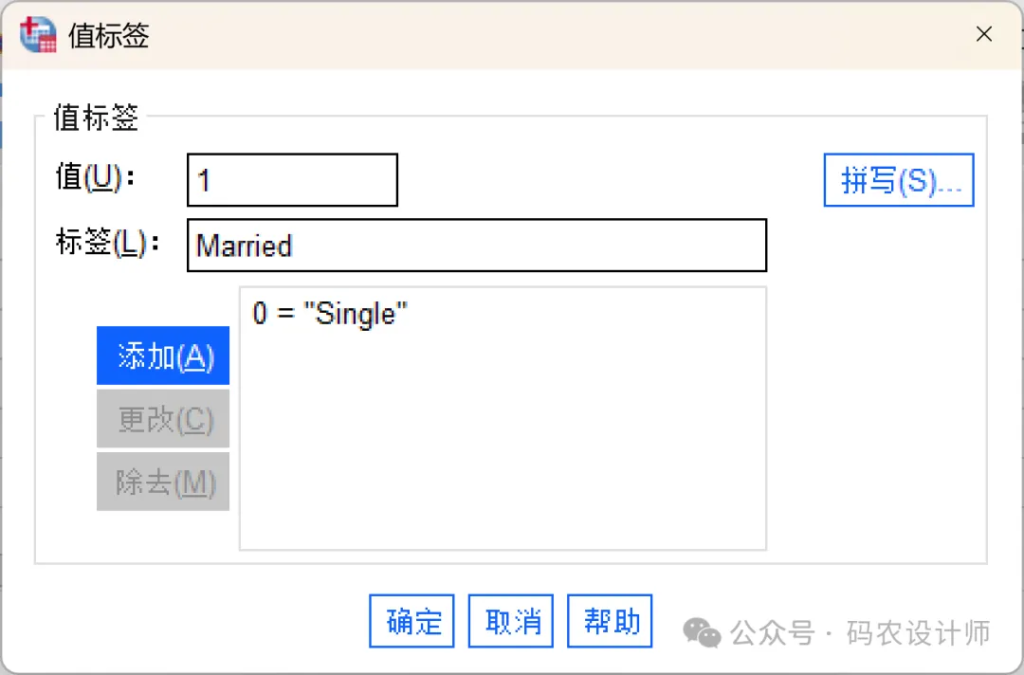The height and width of the screenshot is (675, 1024).
Task: Cancel the dialog using 取消
Action: click(x=512, y=621)
